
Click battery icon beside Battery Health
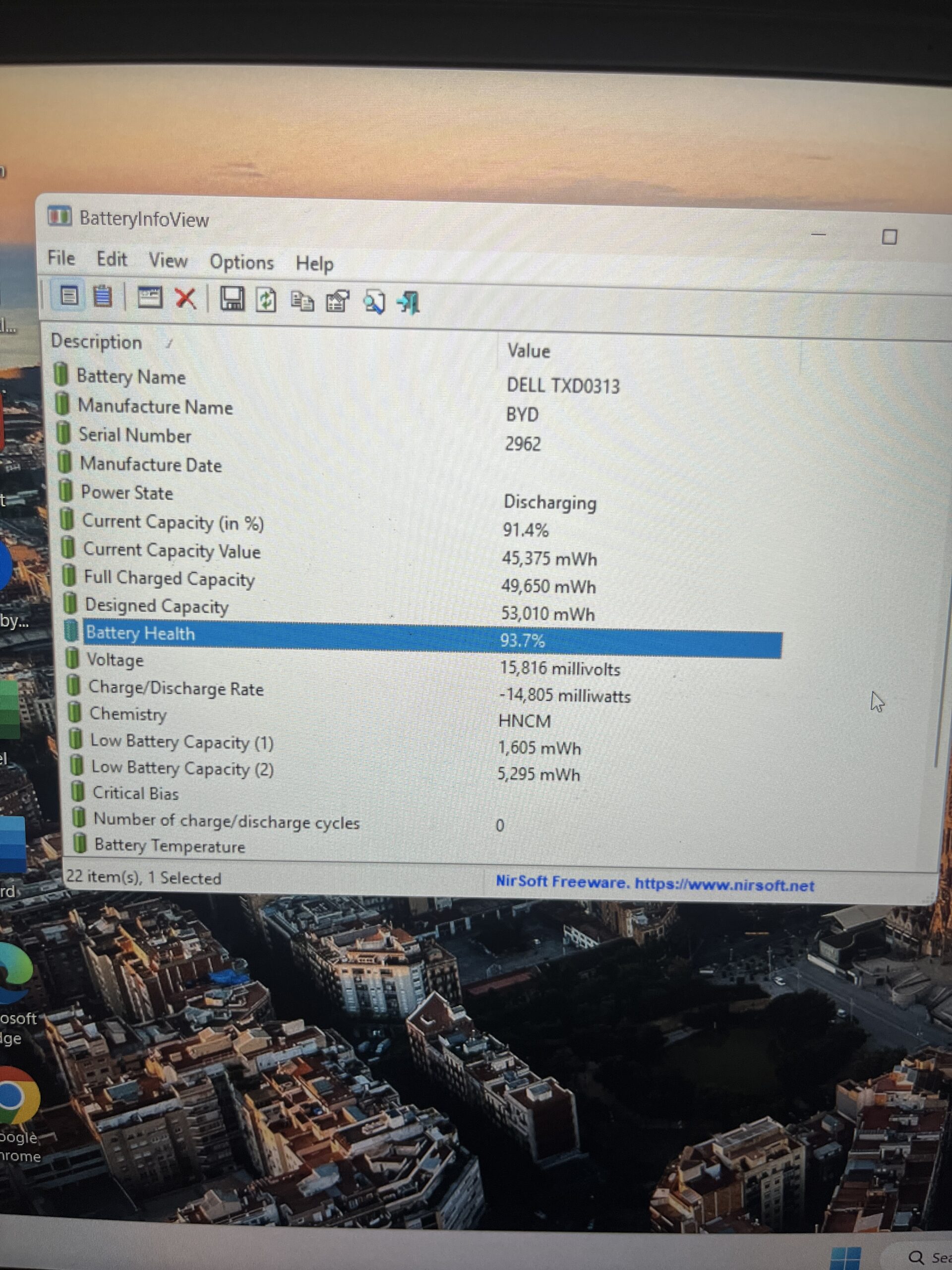pyautogui.click(x=71, y=631)
